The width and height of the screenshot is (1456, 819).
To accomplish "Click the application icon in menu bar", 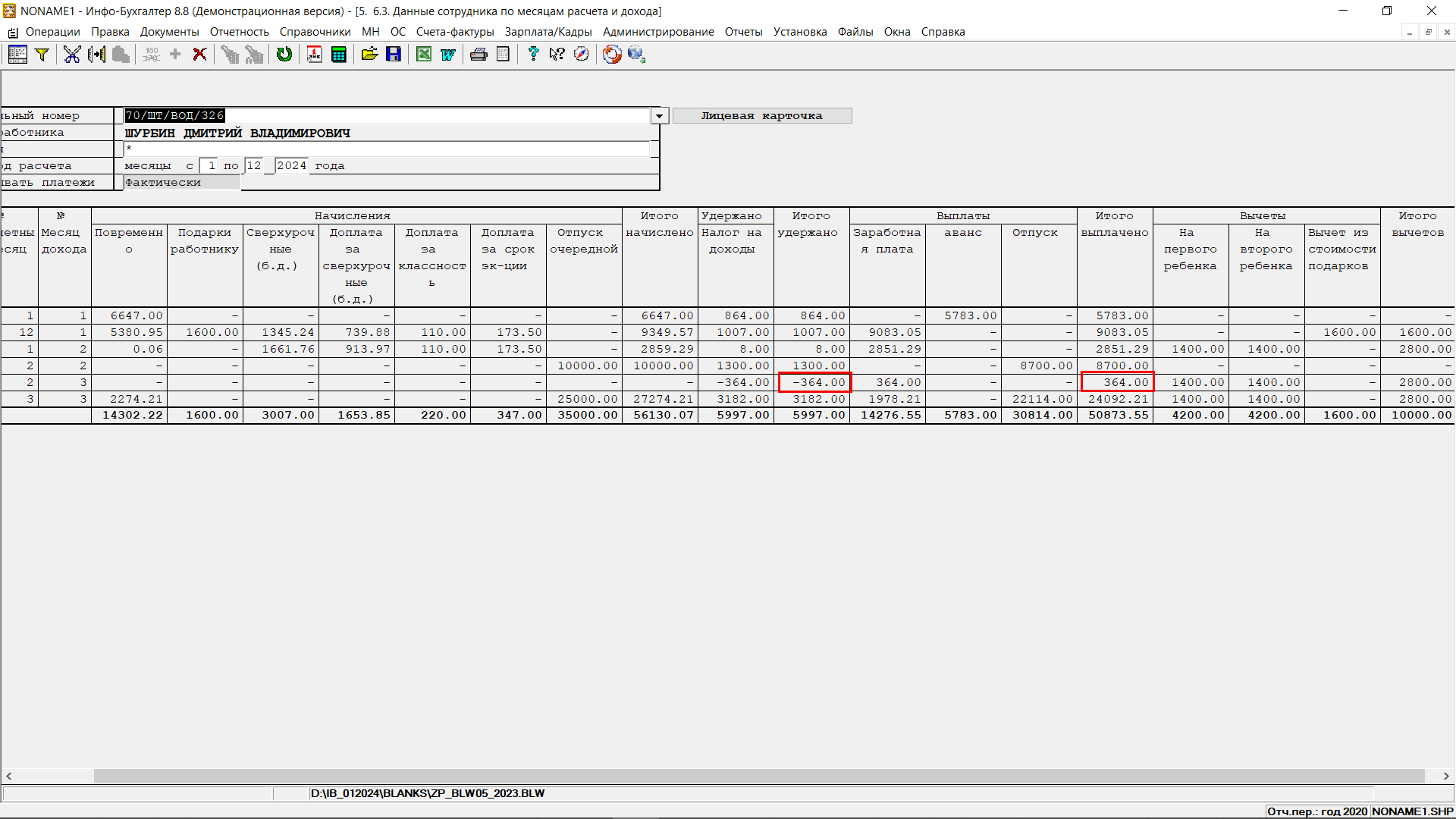I will click(x=12, y=33).
